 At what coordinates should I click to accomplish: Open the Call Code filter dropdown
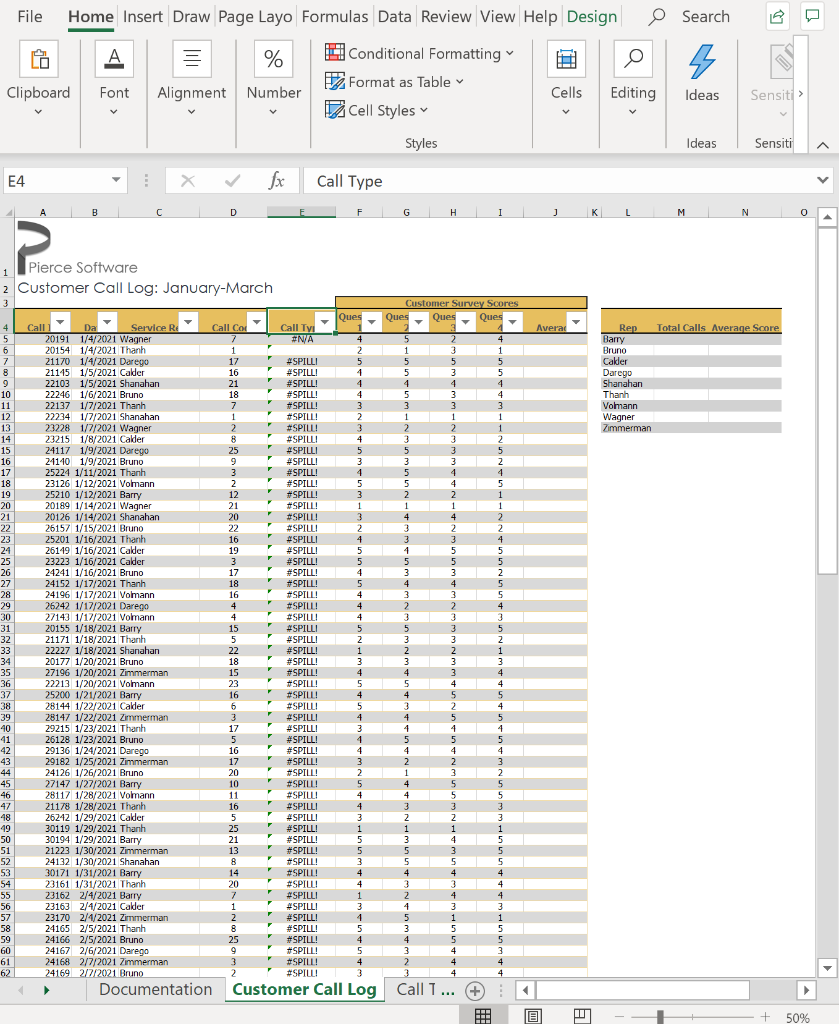coord(257,321)
